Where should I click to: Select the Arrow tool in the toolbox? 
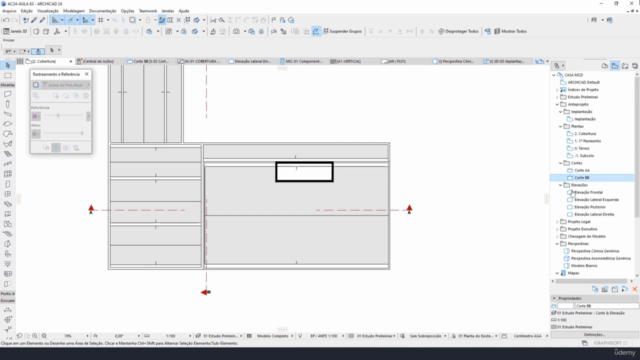pos(7,65)
